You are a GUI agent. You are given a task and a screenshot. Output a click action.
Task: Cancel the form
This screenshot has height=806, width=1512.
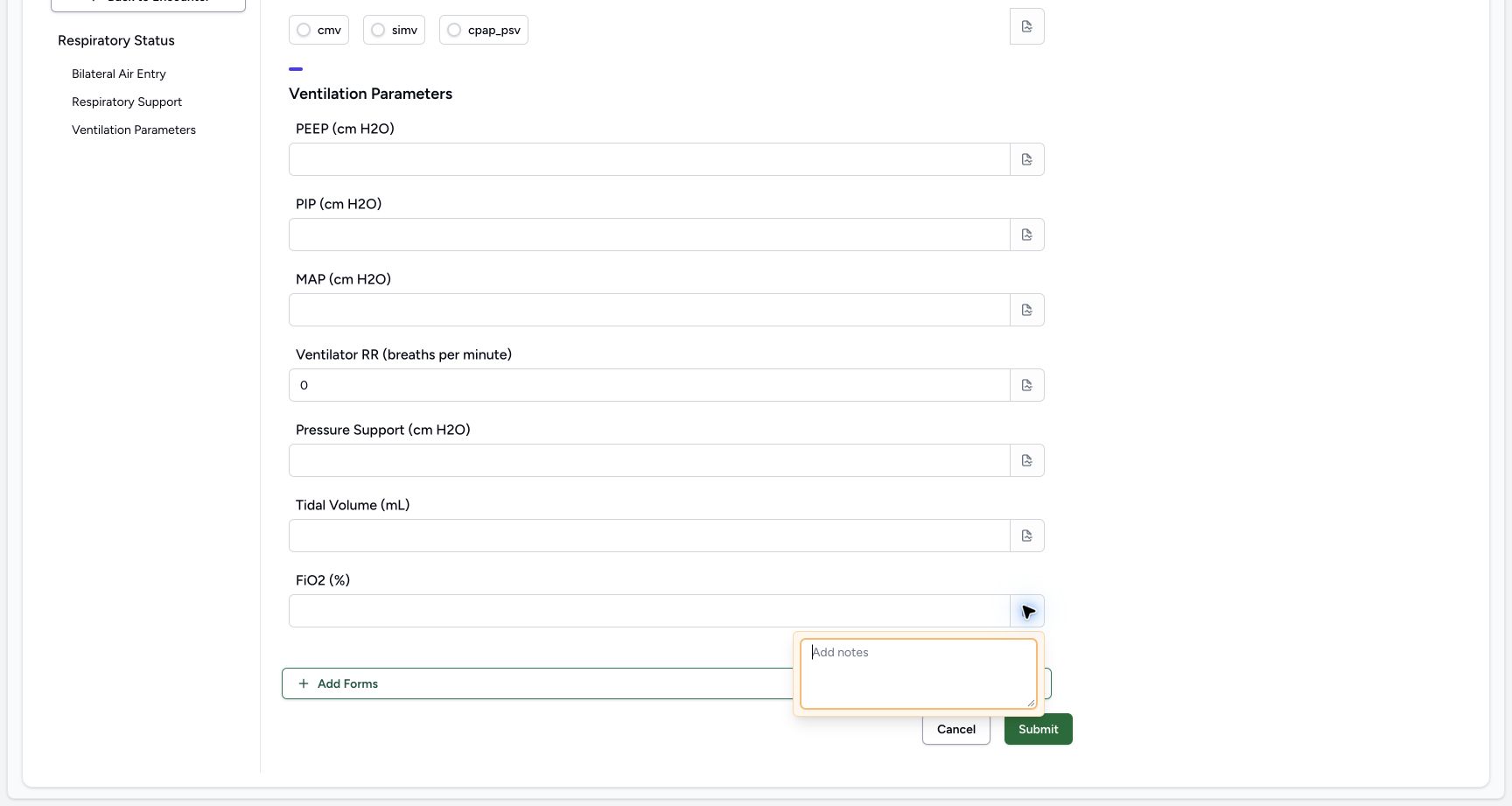pos(956,729)
